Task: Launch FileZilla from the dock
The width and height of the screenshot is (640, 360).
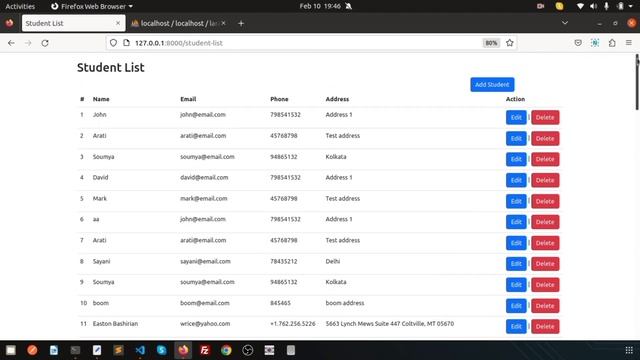Action: click(x=204, y=350)
